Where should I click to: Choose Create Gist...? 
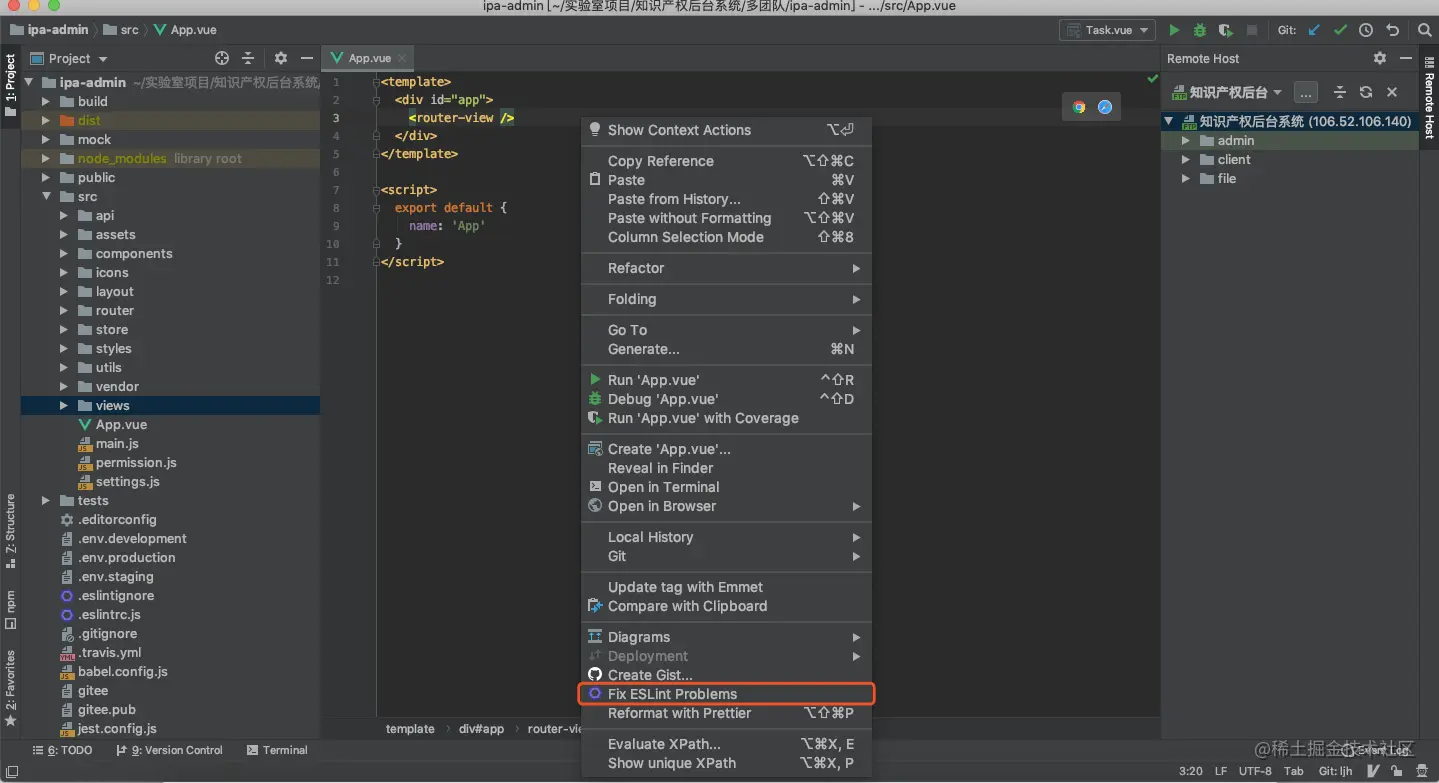coord(726,675)
